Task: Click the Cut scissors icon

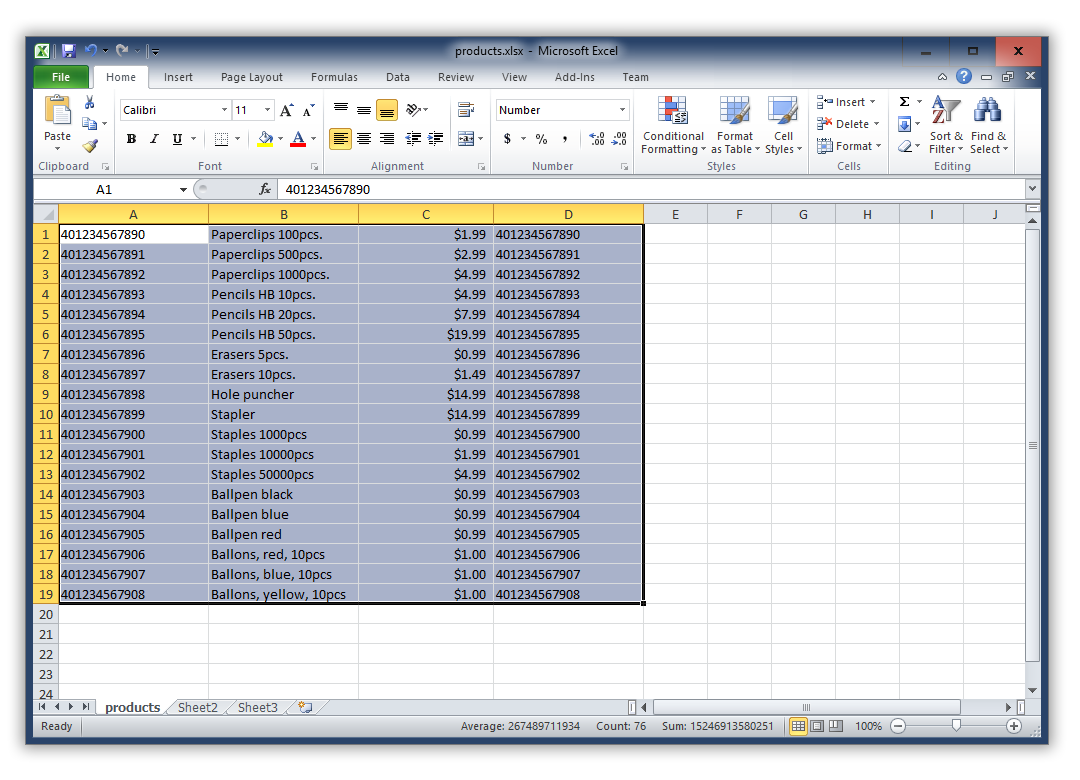Action: (90, 102)
